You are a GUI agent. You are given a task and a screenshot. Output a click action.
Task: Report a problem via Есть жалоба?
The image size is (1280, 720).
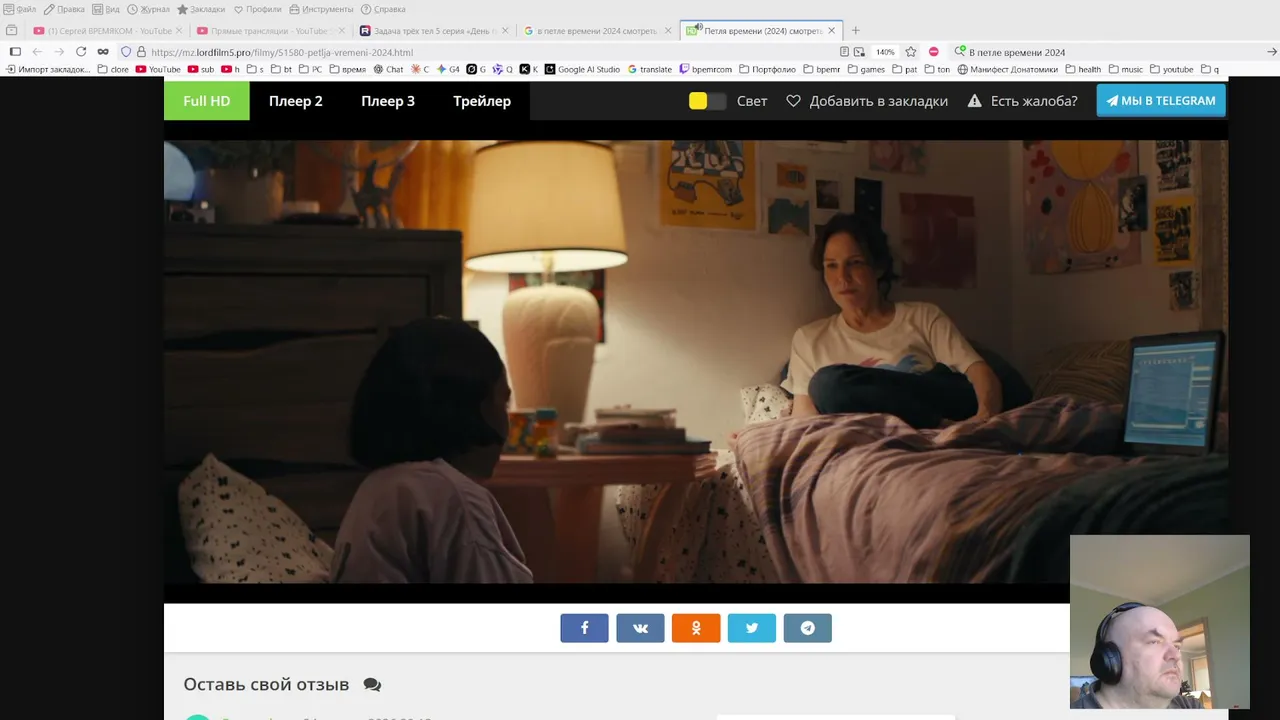tap(1022, 101)
